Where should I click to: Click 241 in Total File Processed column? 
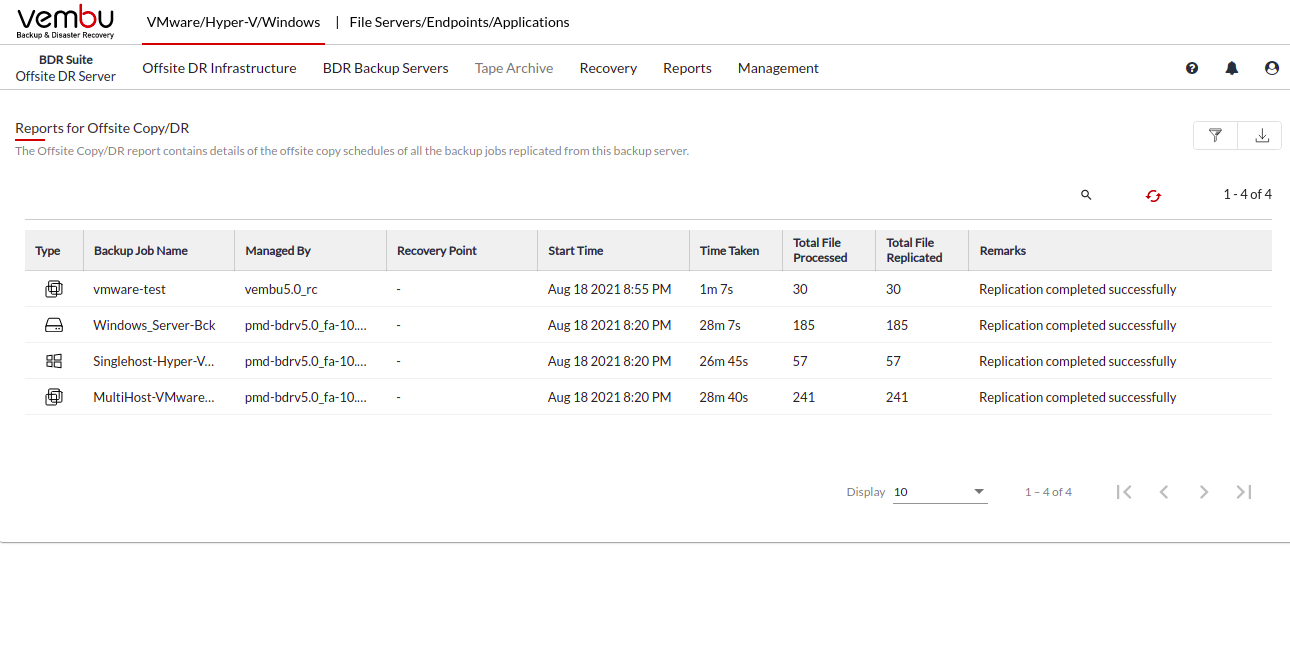point(803,397)
